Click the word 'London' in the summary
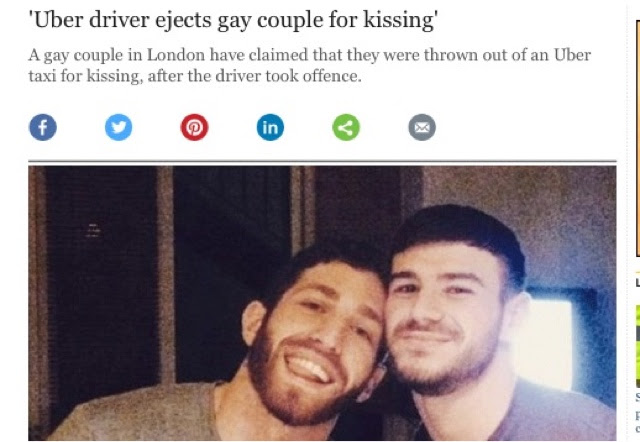The width and height of the screenshot is (640, 442). tap(176, 55)
